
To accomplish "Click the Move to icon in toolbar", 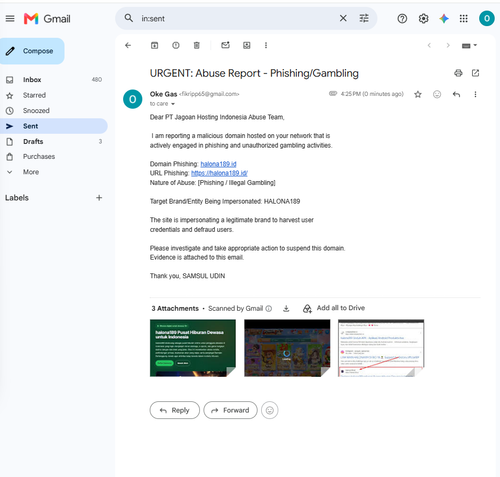I will click(247, 45).
